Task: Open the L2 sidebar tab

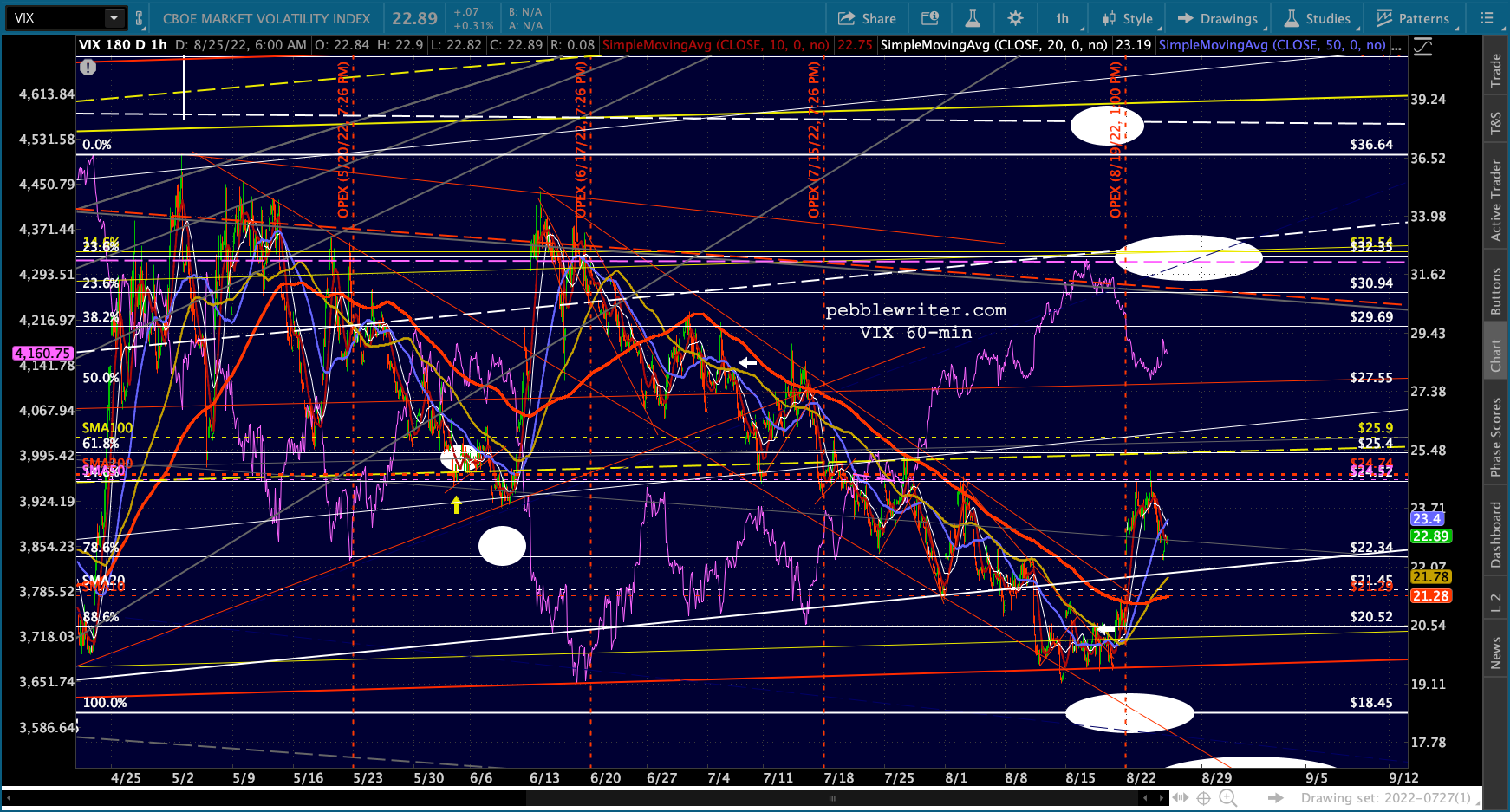Action: click(x=1495, y=602)
